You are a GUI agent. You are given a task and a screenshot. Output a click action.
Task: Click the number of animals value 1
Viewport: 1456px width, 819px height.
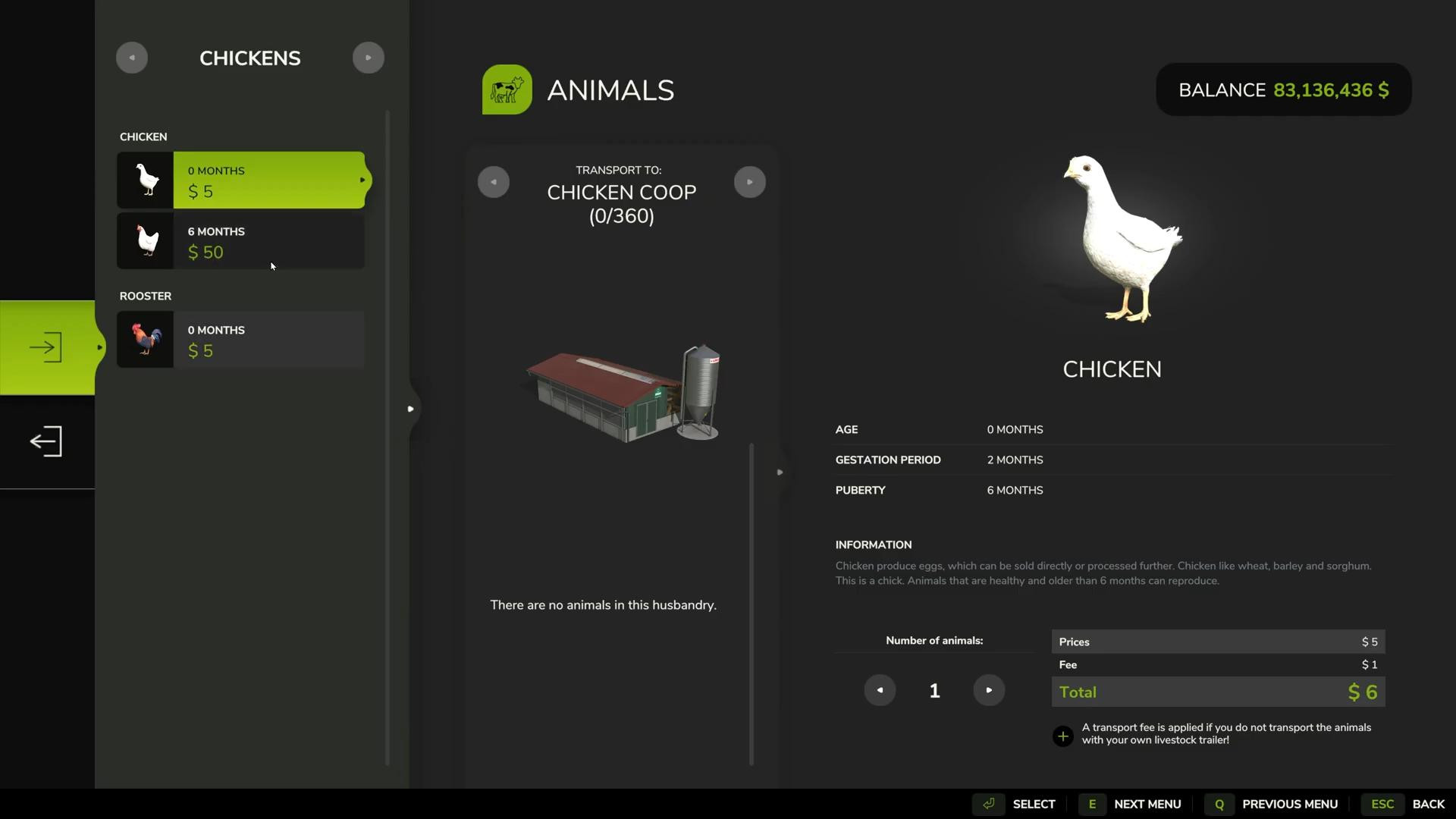[934, 691]
